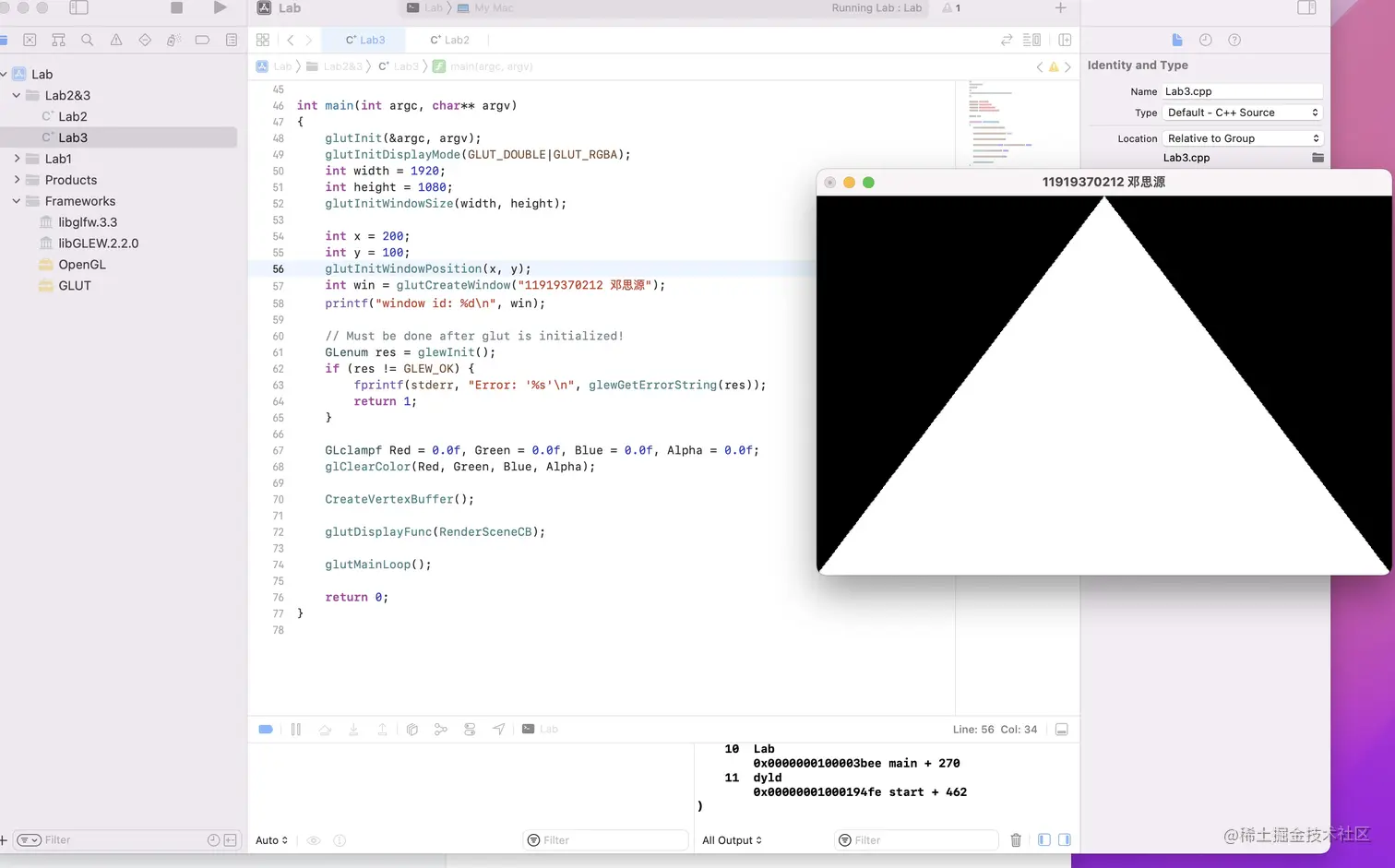This screenshot has height=868, width=1395.
Task: Toggle breakpoints with the blue capsule button
Action: click(266, 729)
